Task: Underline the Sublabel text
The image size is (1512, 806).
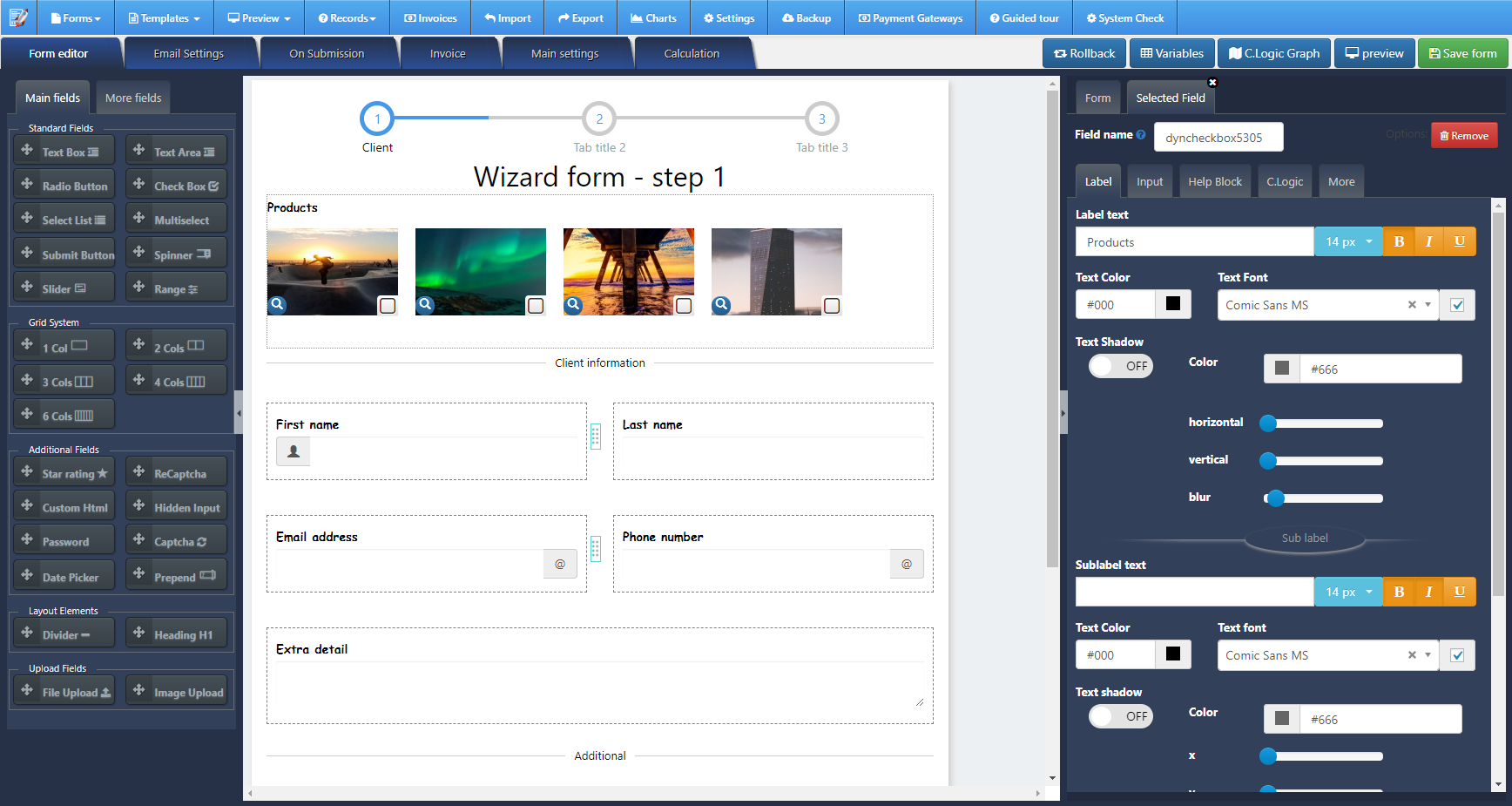Action: [x=1459, y=592]
